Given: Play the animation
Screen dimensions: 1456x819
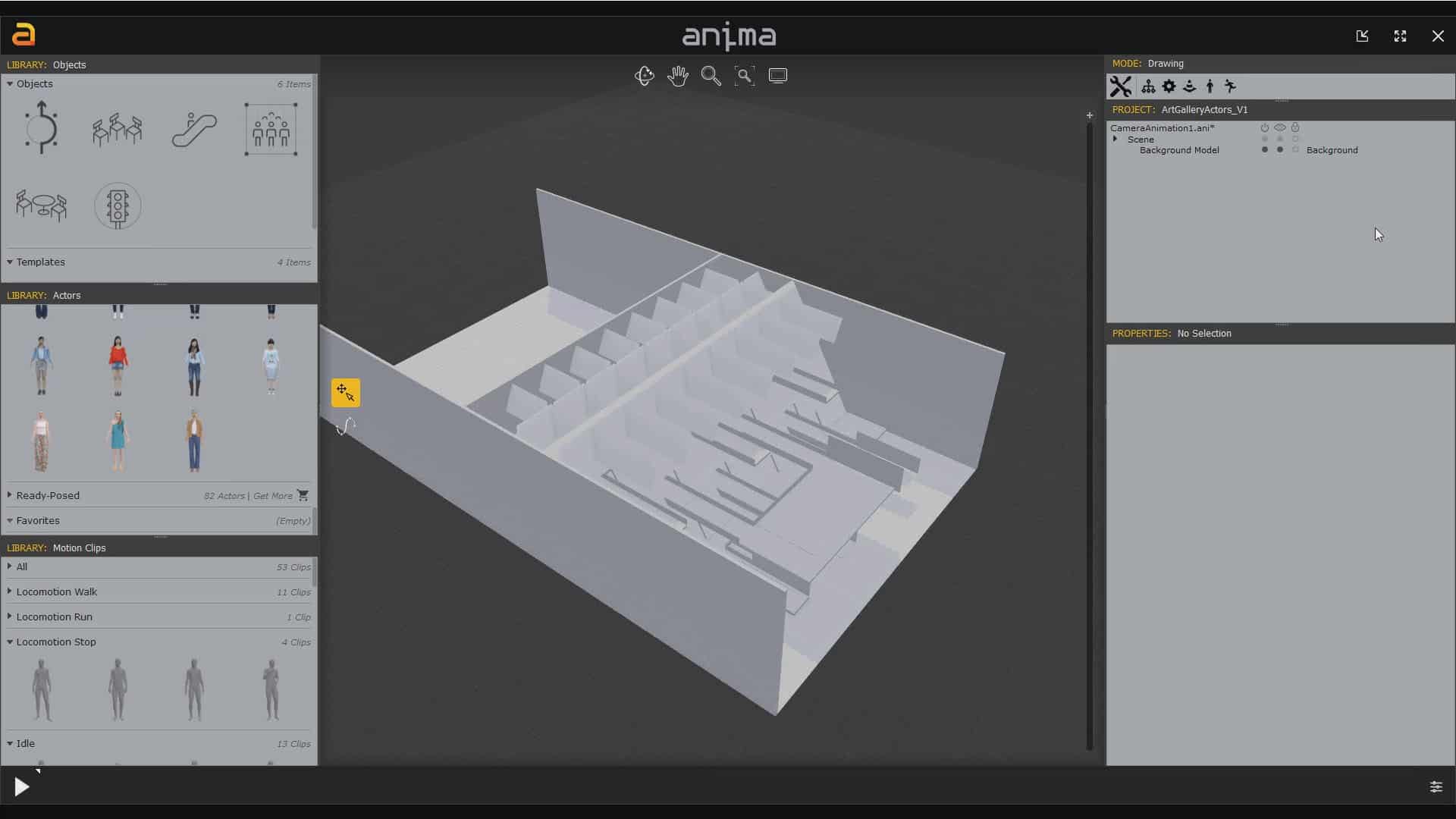Looking at the screenshot, I should click(21, 787).
